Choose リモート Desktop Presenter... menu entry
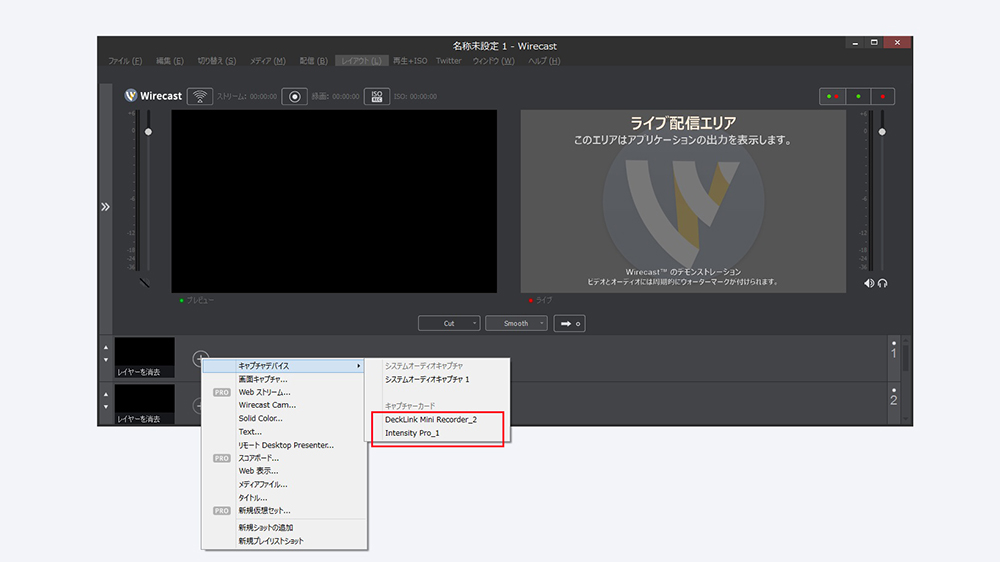The image size is (1000, 562). pyautogui.click(x=284, y=445)
